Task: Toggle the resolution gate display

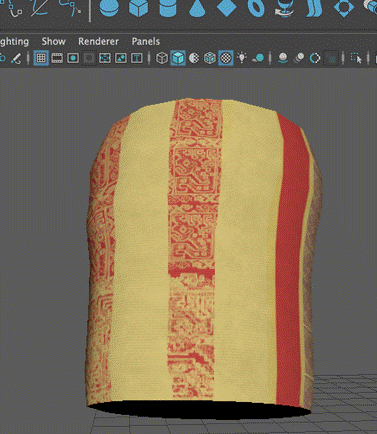Action: click(73, 58)
